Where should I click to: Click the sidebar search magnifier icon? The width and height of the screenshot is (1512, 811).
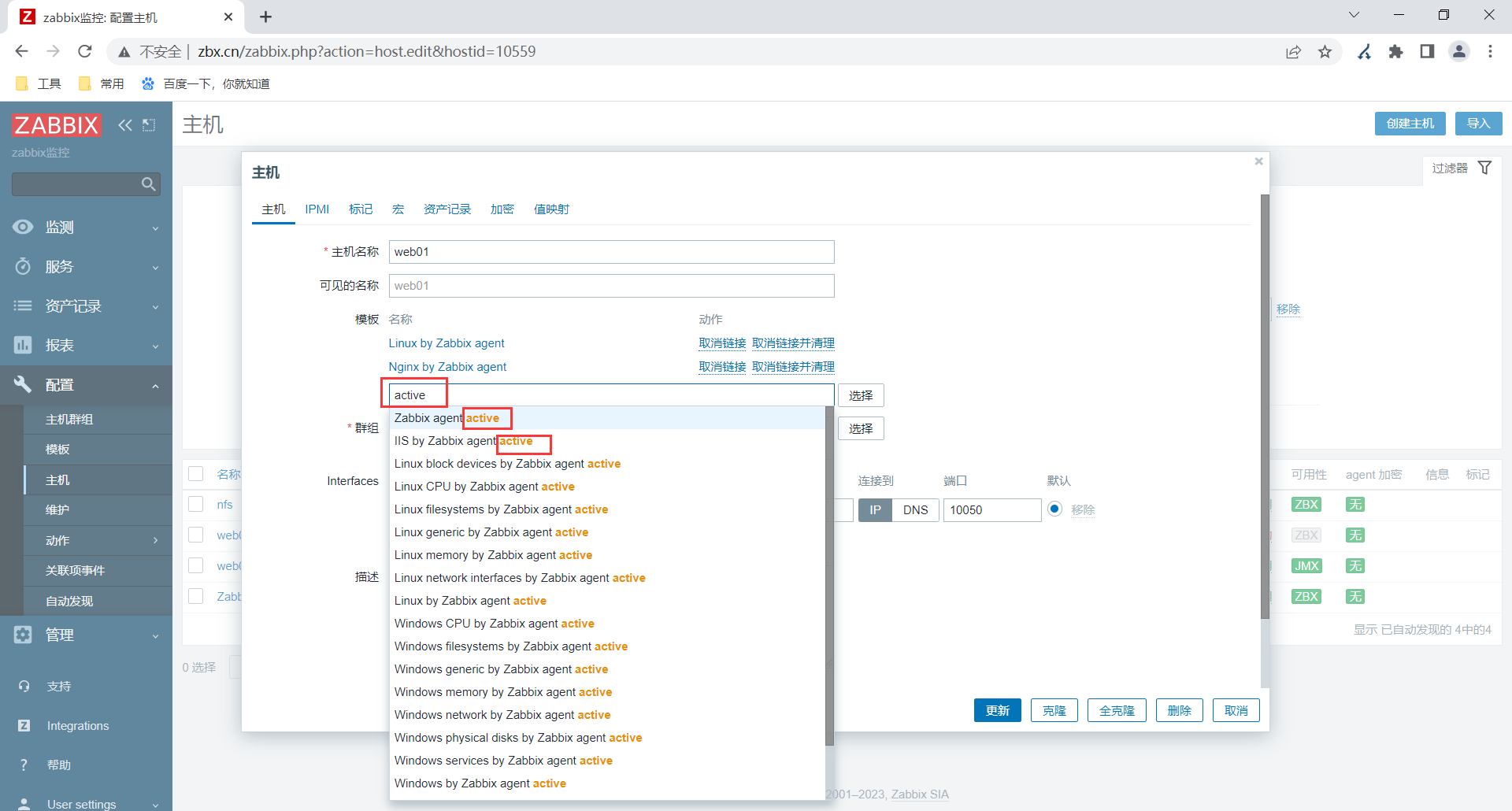[x=148, y=184]
